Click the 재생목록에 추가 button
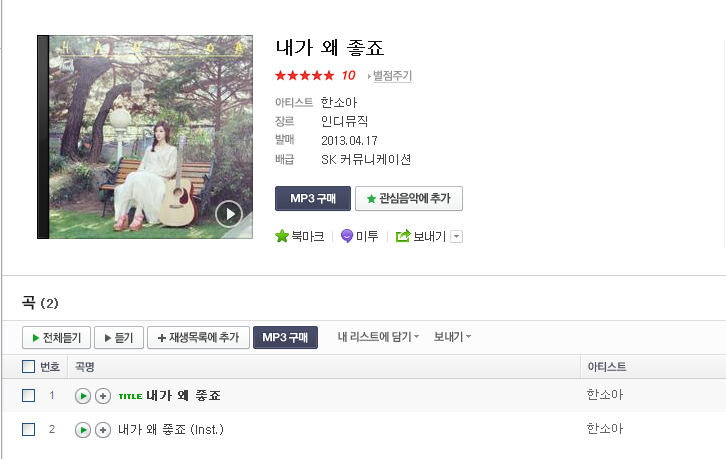Image resolution: width=726 pixels, height=459 pixels. [x=198, y=338]
